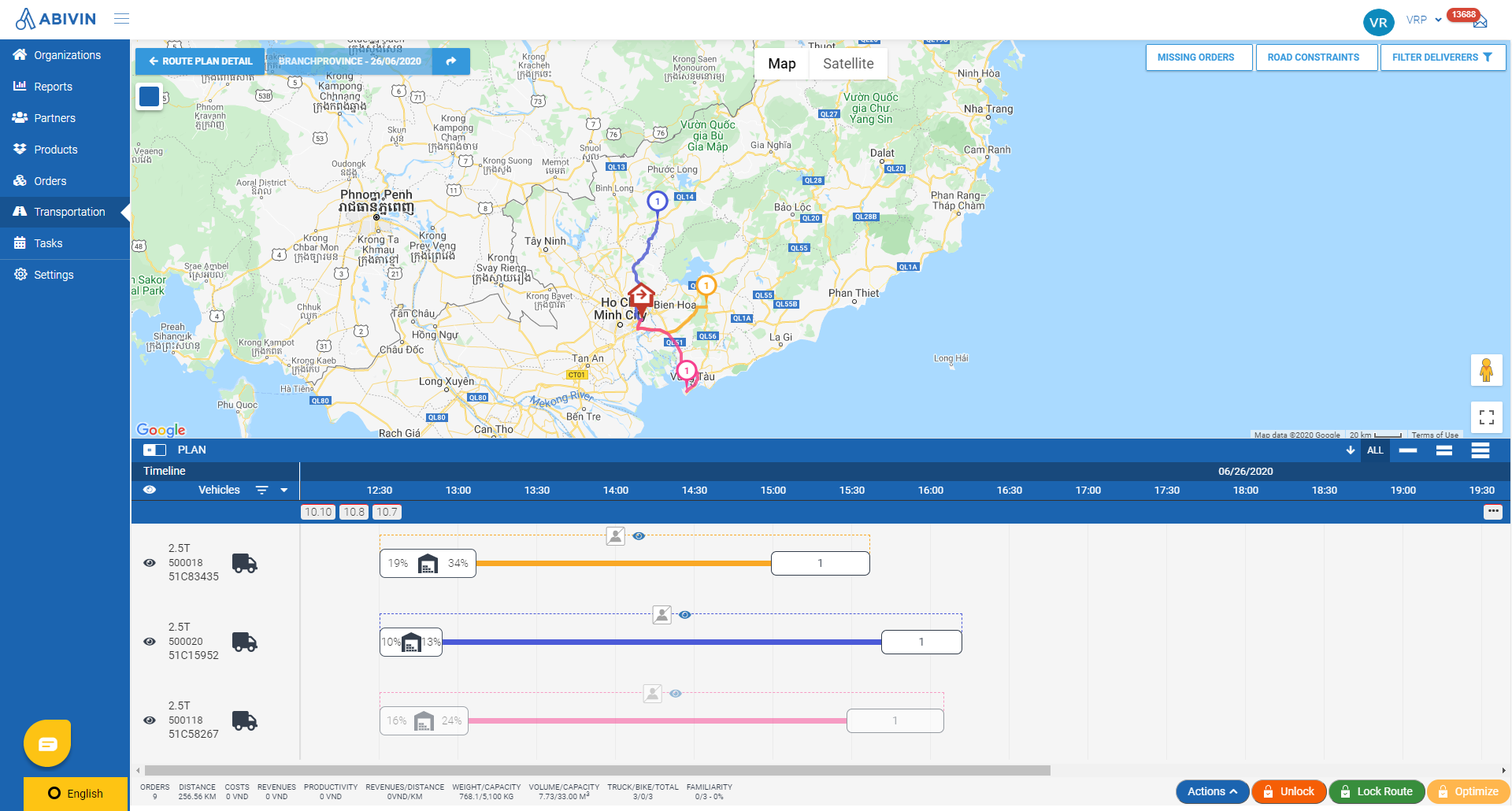Open Settings section
Screen dimensions: 1512x811
tap(65, 275)
